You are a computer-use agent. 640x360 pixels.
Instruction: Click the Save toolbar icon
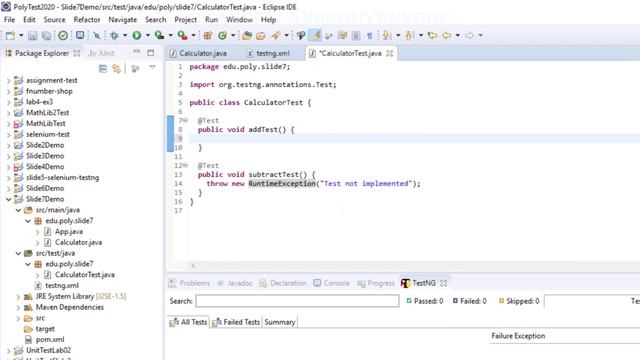tap(33, 36)
